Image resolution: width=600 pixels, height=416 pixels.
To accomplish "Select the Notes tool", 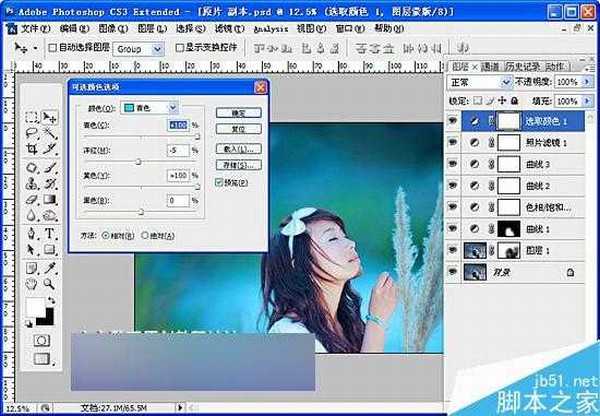I will (32, 268).
